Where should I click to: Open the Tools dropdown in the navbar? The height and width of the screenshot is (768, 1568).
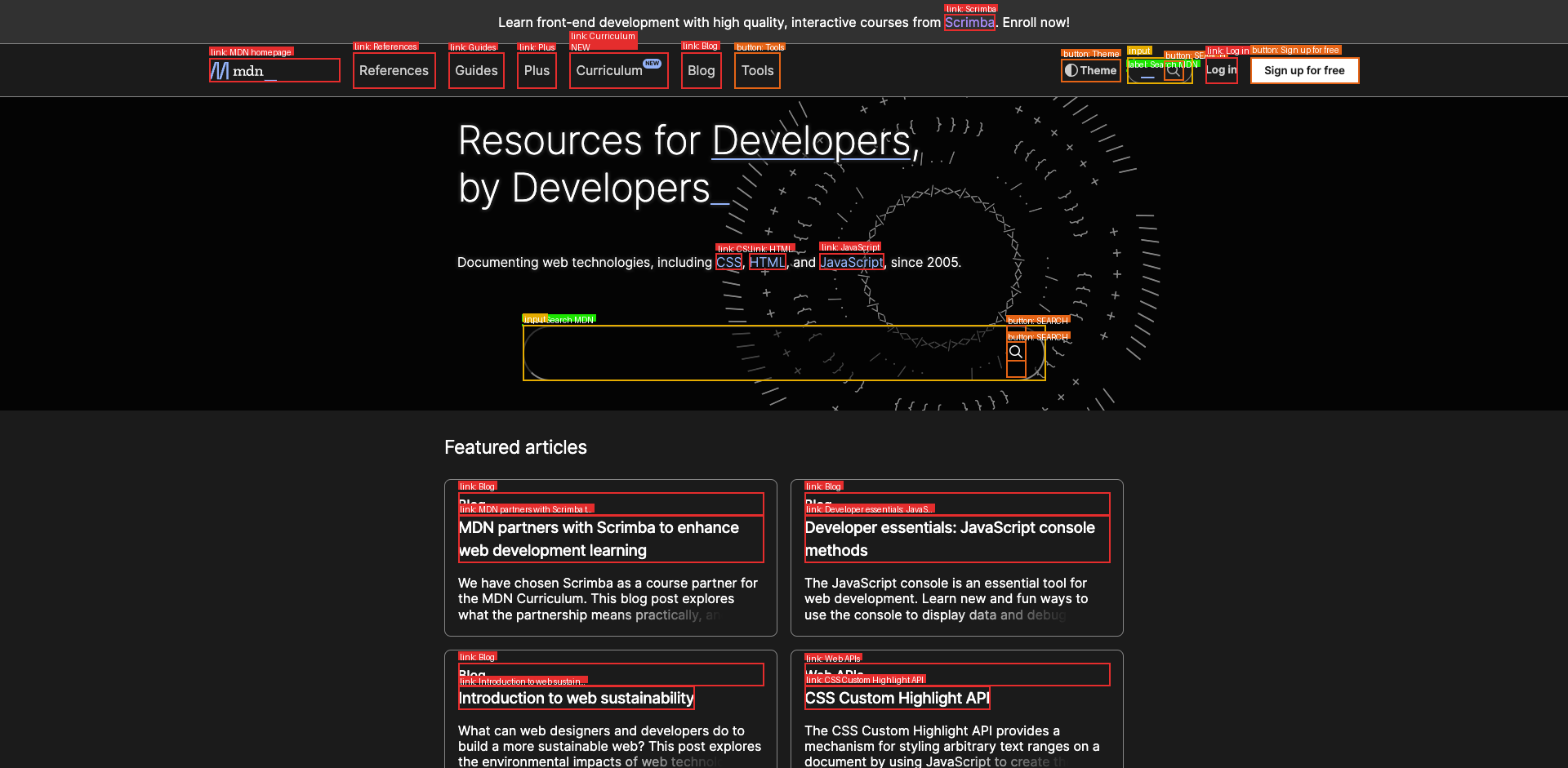[757, 71]
